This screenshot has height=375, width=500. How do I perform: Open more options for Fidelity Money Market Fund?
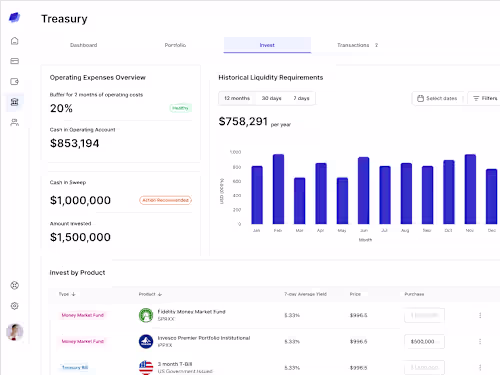tap(480, 315)
